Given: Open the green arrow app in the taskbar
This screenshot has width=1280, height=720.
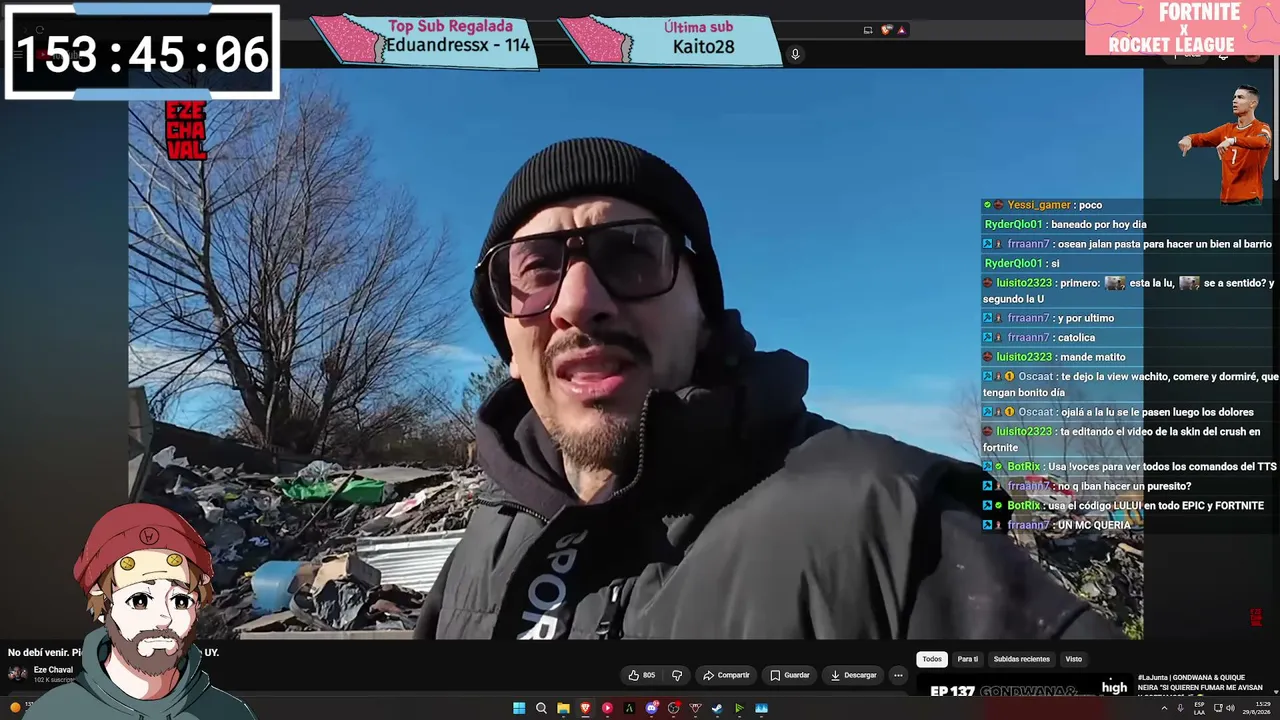Looking at the screenshot, I should 739,708.
